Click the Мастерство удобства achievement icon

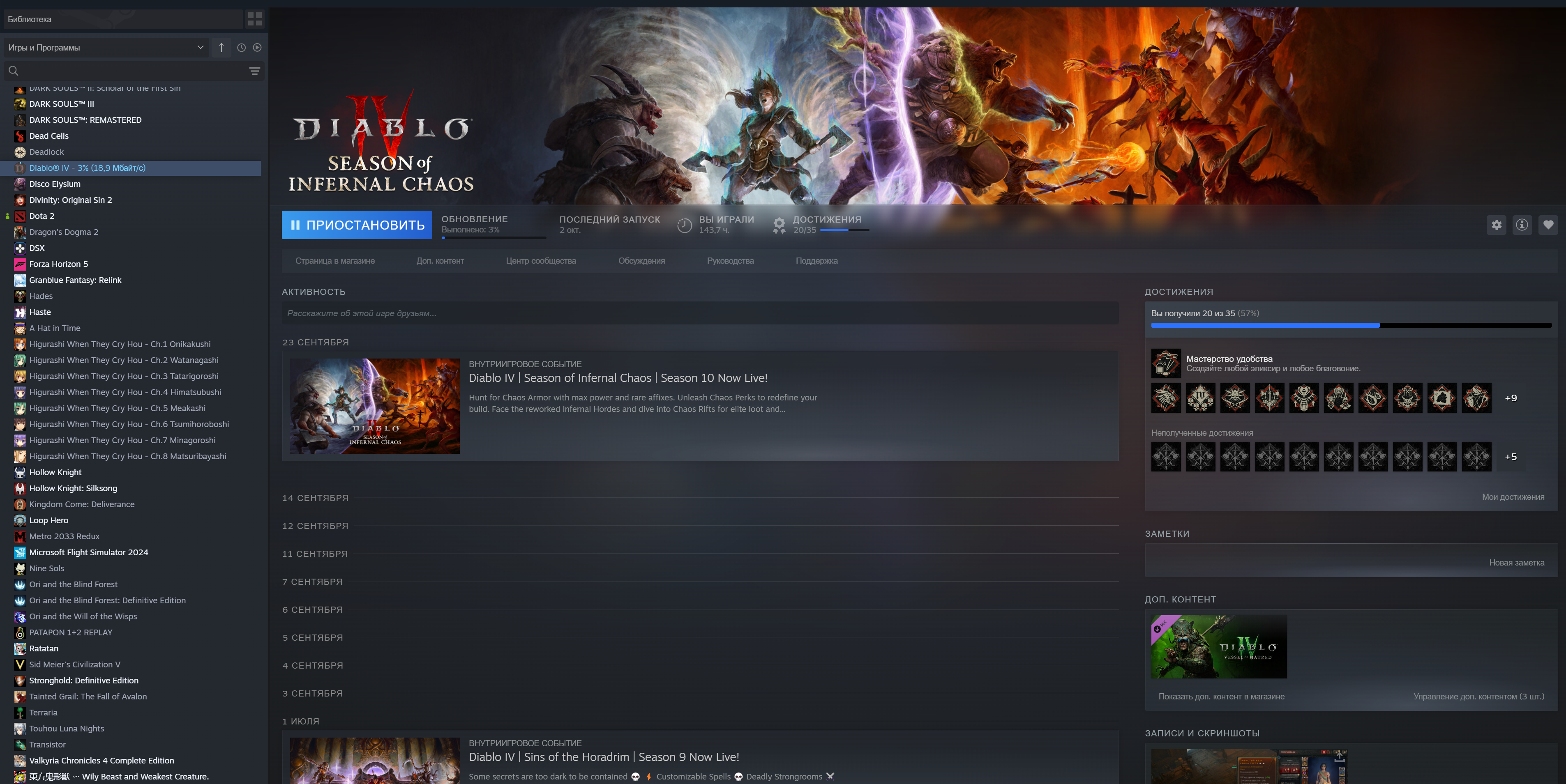1165,363
